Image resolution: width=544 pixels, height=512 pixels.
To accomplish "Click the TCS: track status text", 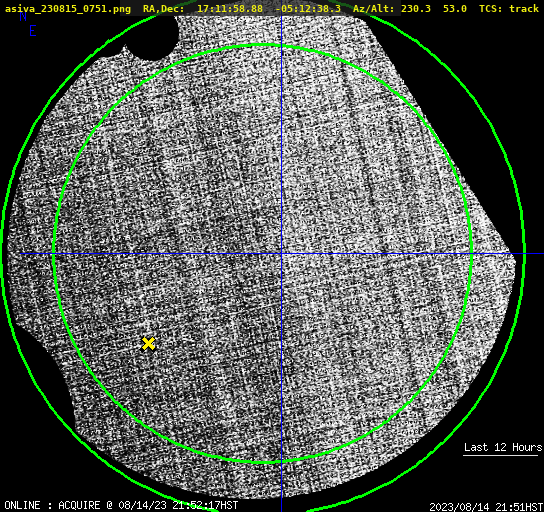I will [509, 9].
